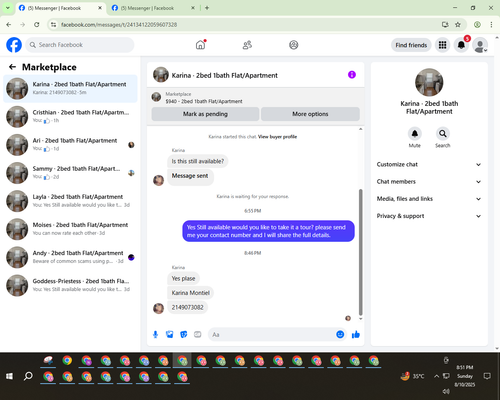
Task: Click the listing thumbnail in the right panel
Action: [429, 82]
